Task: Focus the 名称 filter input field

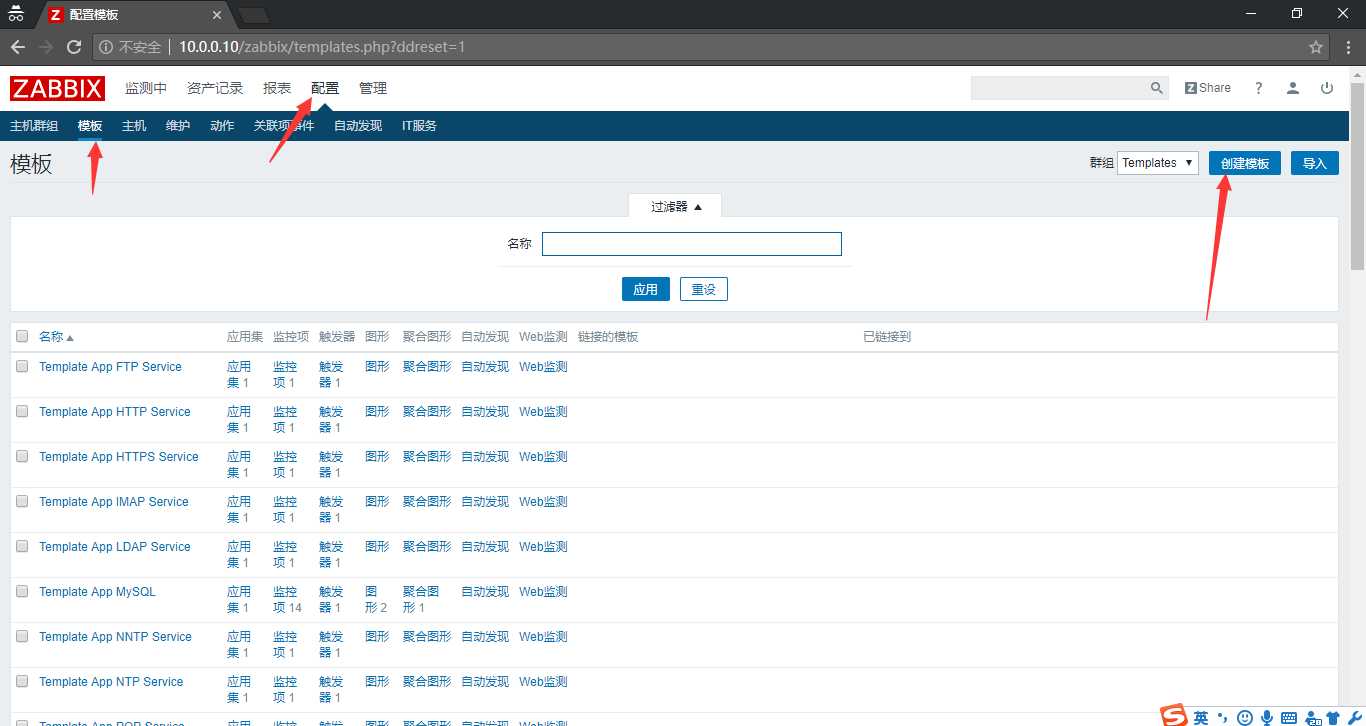Action: point(692,244)
